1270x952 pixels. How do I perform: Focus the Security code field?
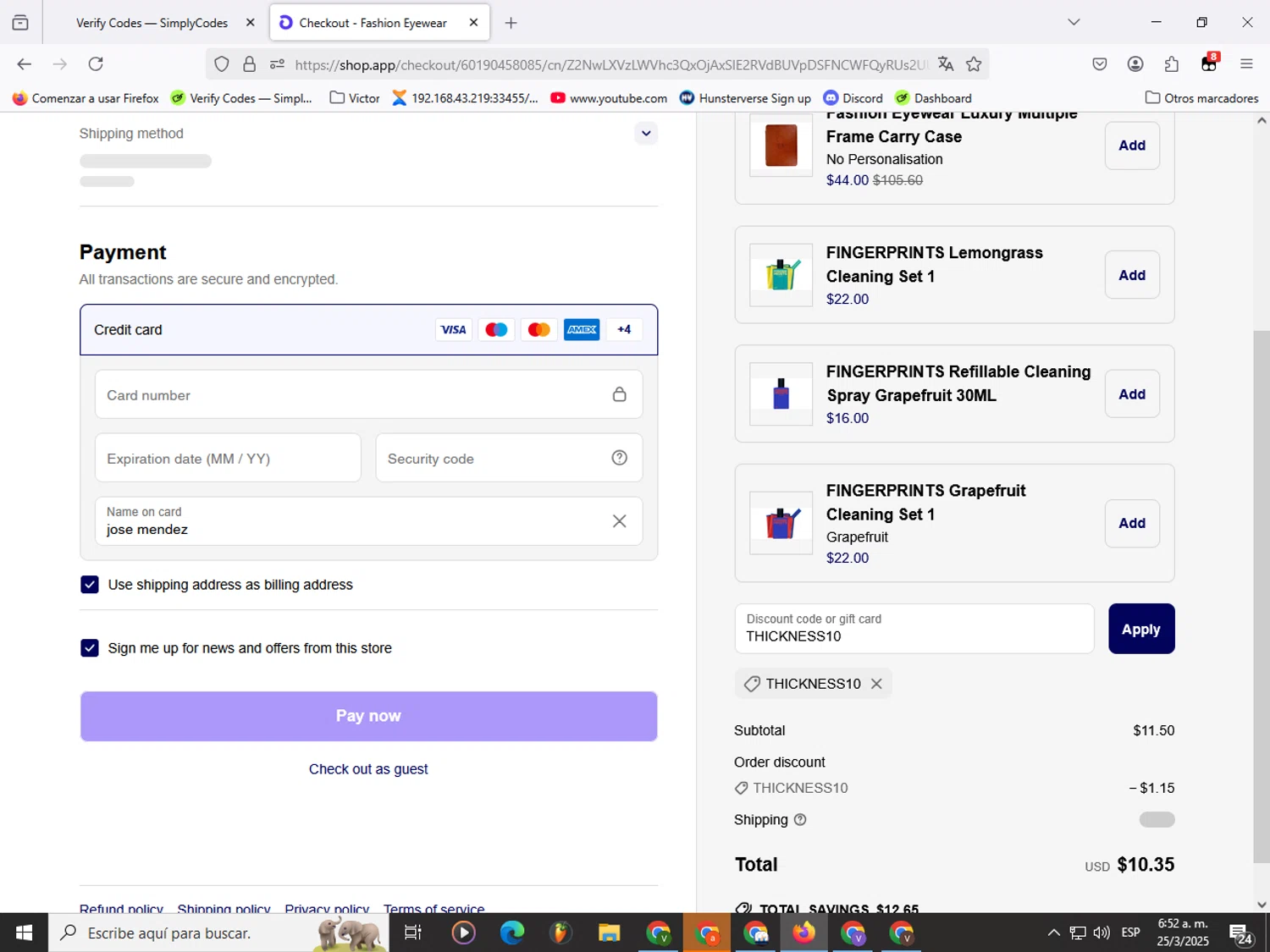(x=509, y=458)
